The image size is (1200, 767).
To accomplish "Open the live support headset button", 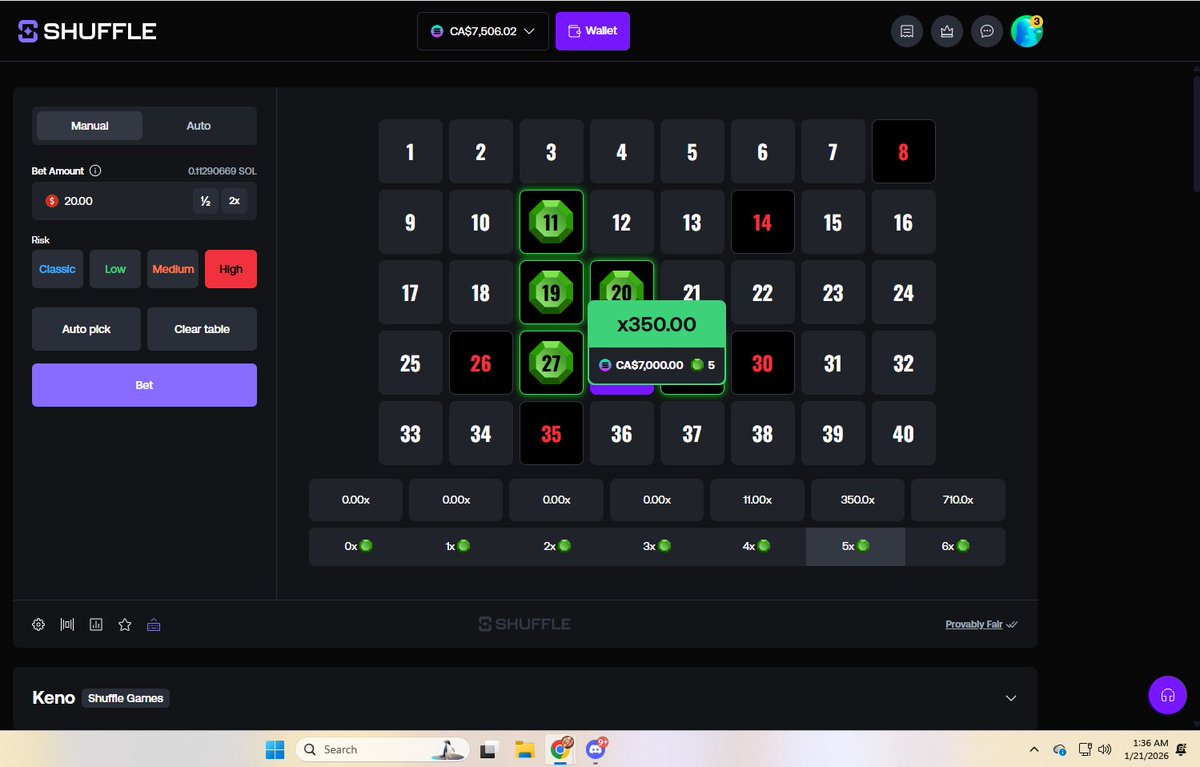I will click(x=1167, y=695).
